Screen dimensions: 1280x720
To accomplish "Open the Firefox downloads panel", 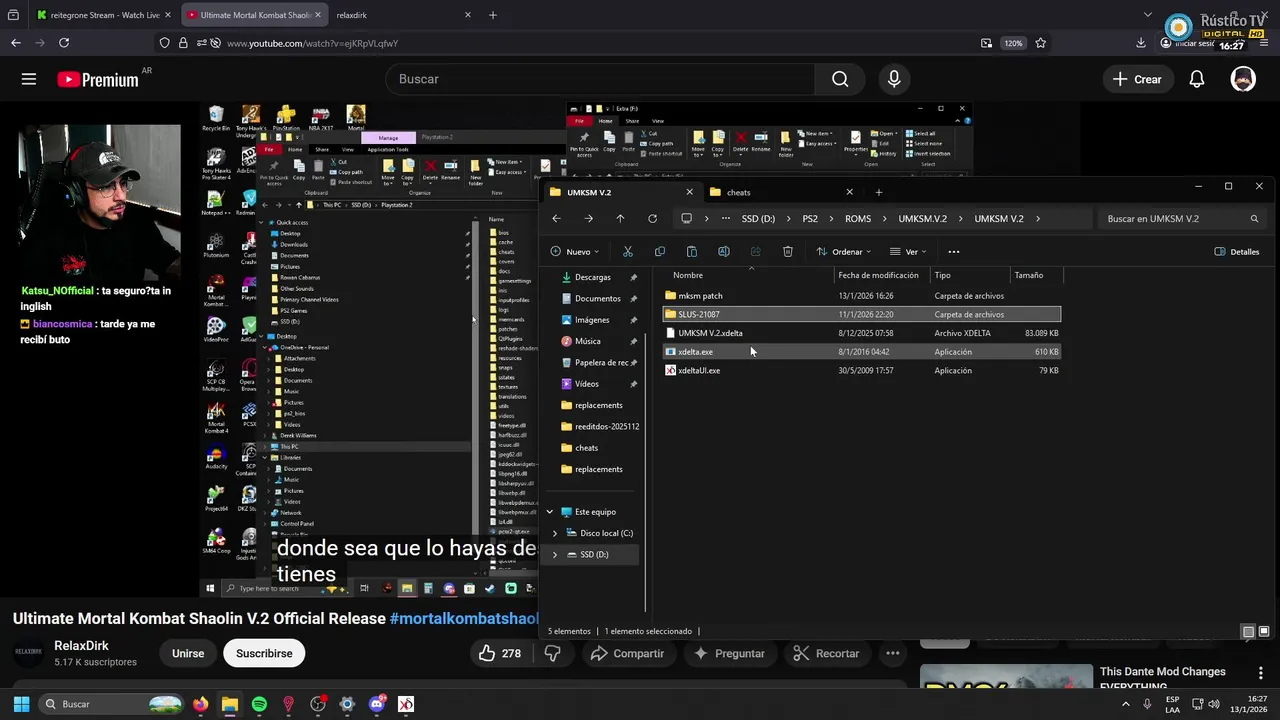I will 1141,43.
